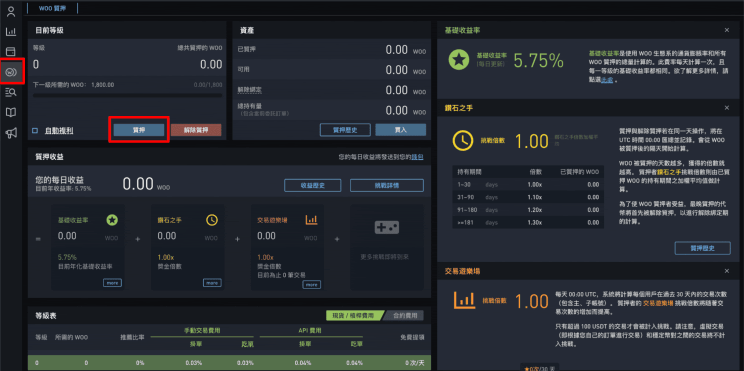The width and height of the screenshot is (744, 371).
Task: Open the user account sidebar icon
Action: point(10,11)
